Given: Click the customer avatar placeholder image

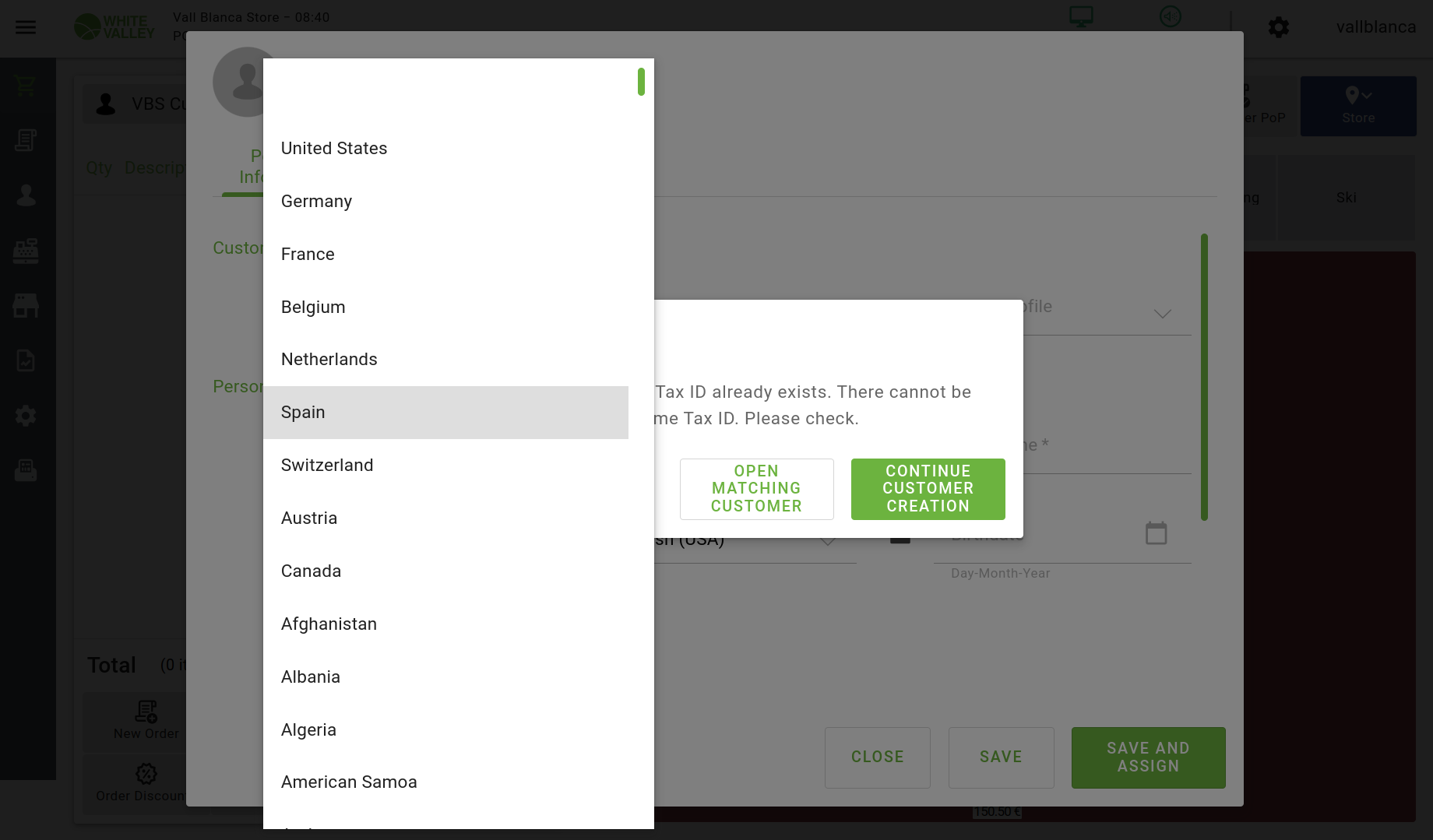Looking at the screenshot, I should coord(247,82).
